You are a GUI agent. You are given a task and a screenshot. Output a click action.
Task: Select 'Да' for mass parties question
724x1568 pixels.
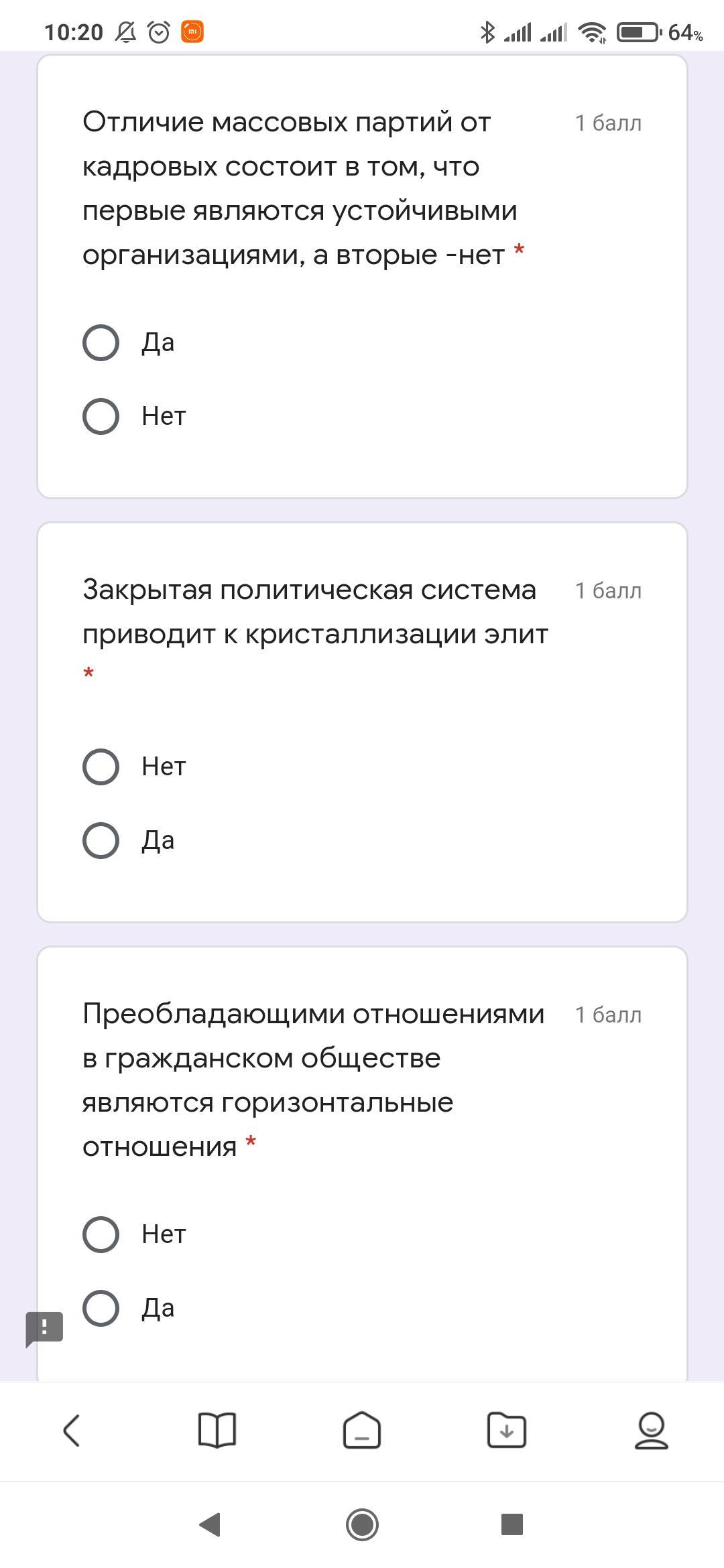pos(101,343)
